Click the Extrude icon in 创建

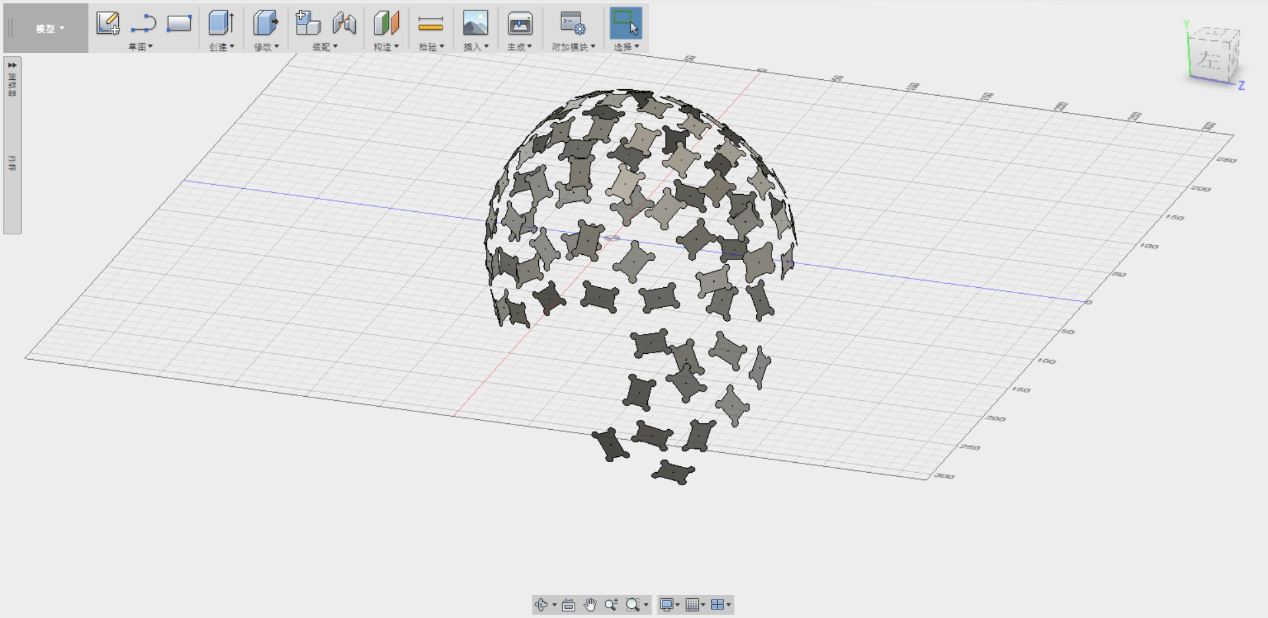221,22
